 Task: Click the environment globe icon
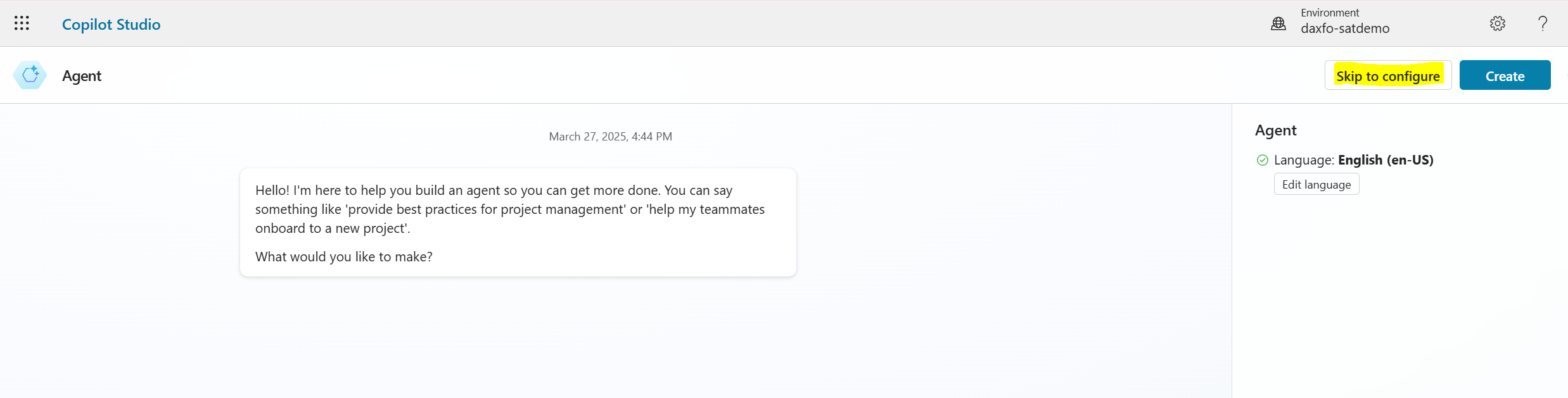point(1278,24)
